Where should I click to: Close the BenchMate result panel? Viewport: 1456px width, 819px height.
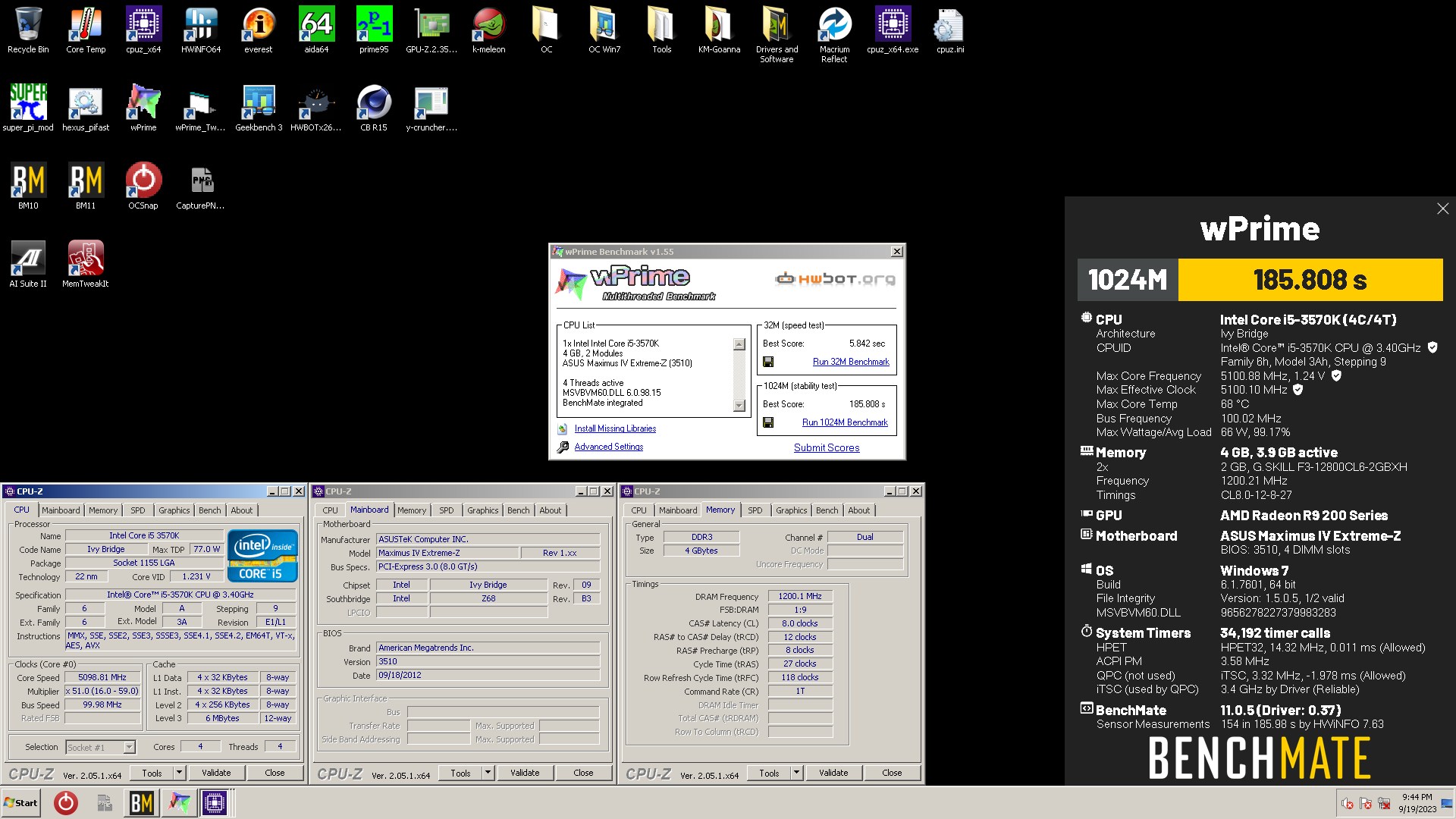1442,209
